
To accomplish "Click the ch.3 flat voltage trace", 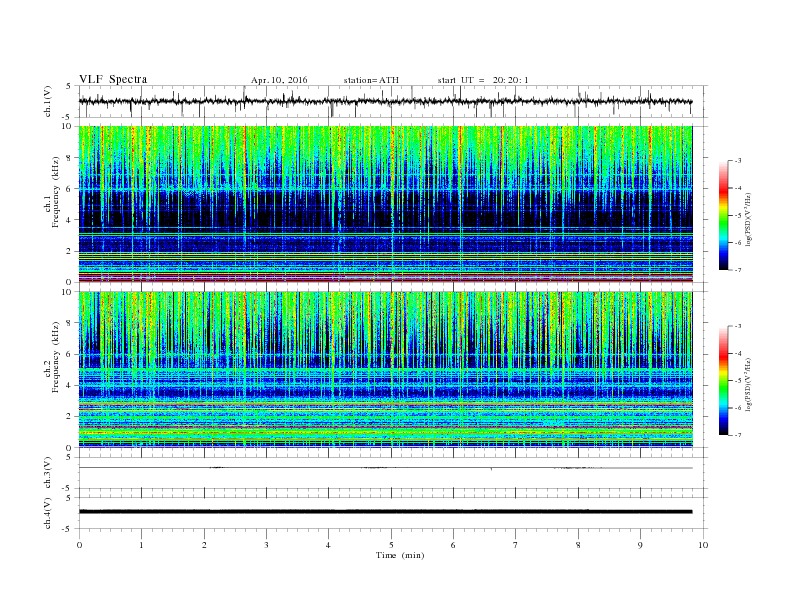I will (x=385, y=468).
